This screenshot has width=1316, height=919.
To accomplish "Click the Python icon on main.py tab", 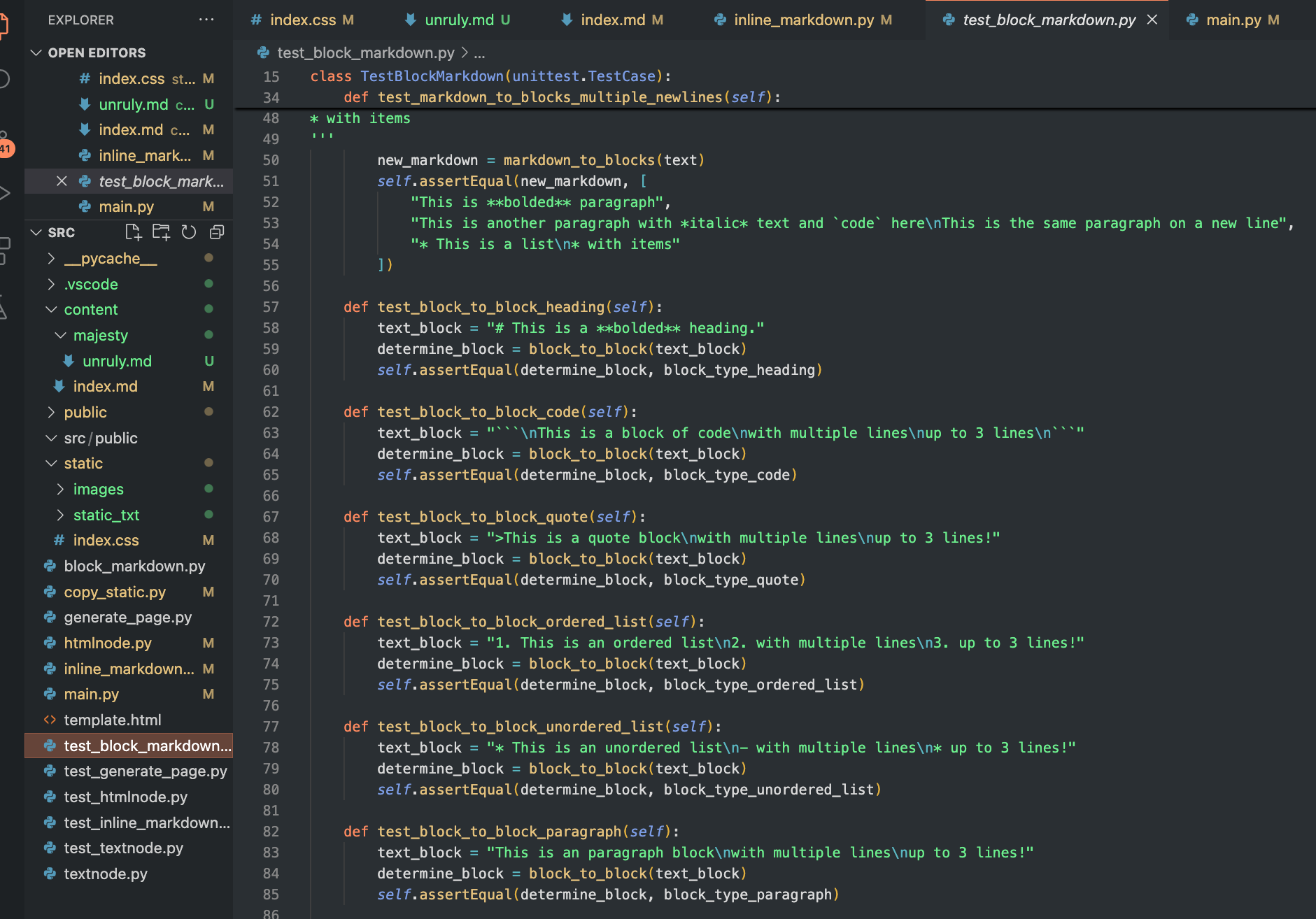I will 1192,20.
